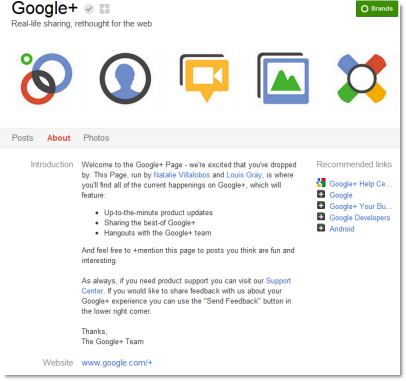Open the Google+ Your Bu... recommended link
406x381 pixels.
(361, 206)
